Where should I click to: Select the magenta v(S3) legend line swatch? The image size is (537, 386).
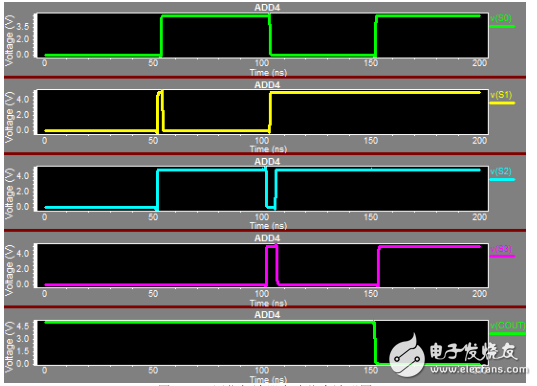(502, 256)
